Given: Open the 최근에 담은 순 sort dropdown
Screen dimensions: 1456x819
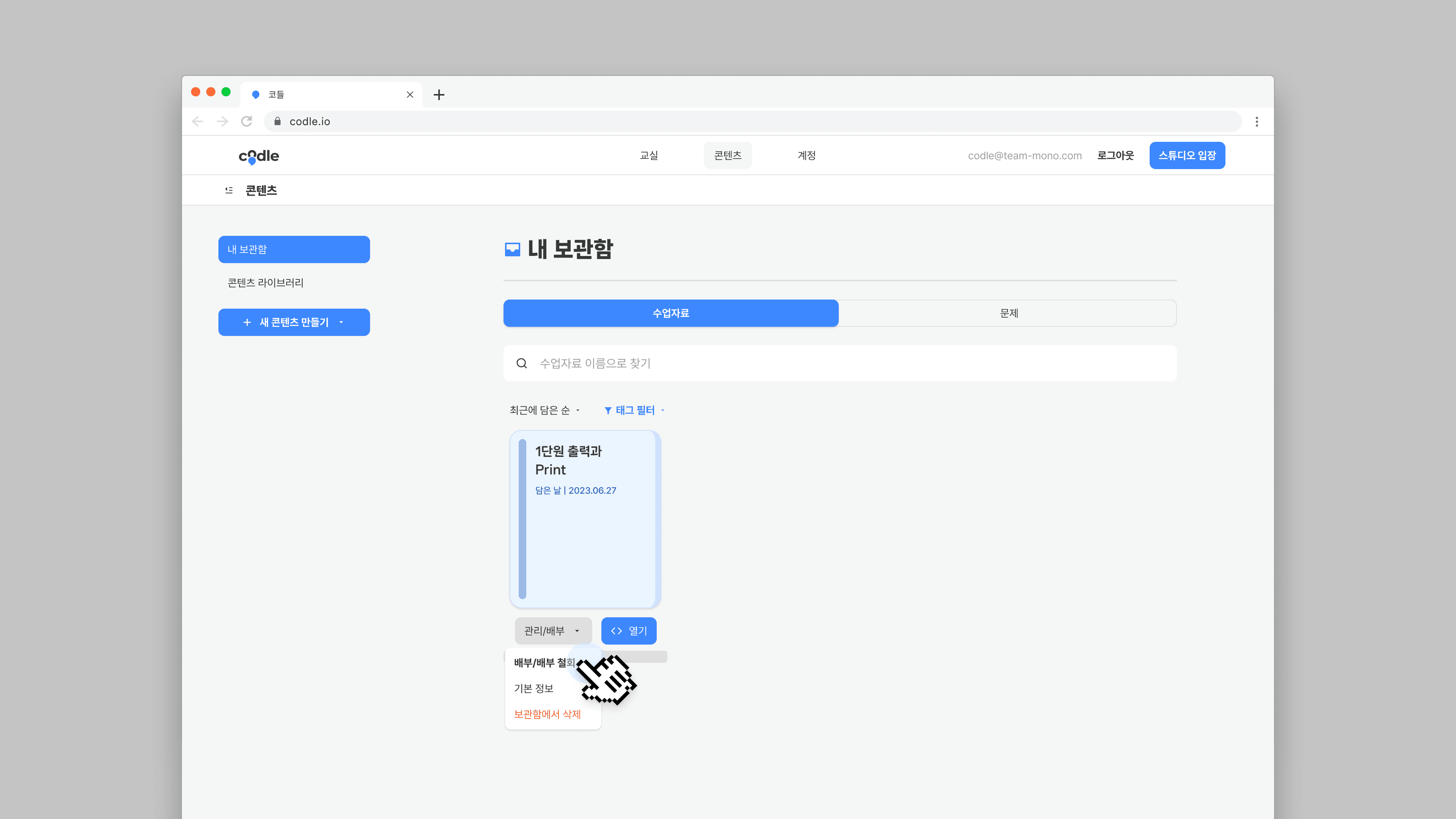Looking at the screenshot, I should pyautogui.click(x=544, y=410).
